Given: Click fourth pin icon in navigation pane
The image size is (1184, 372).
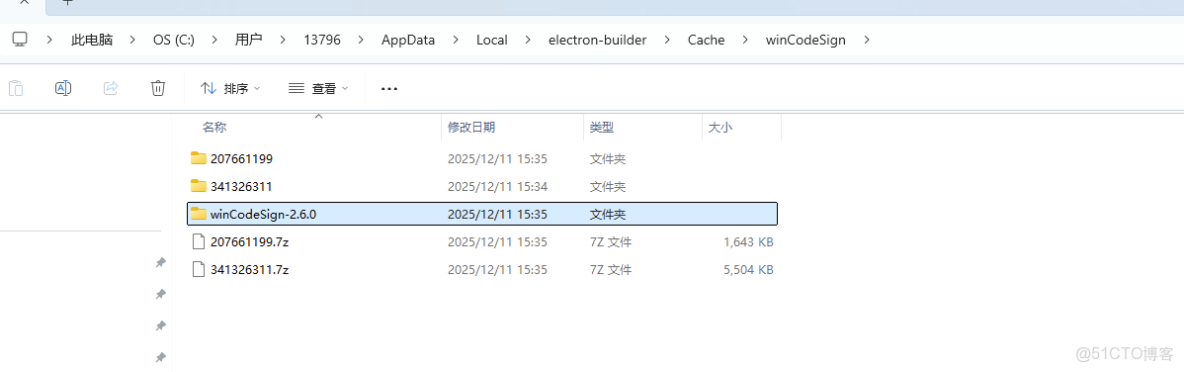Looking at the screenshot, I should tap(160, 357).
